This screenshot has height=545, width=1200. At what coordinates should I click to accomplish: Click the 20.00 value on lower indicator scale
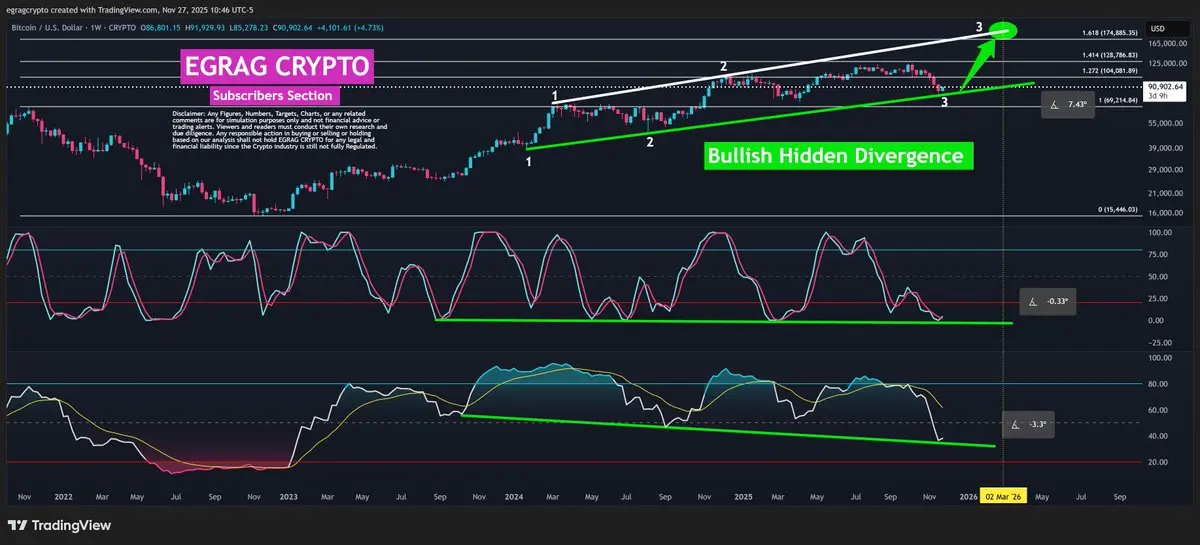1160,462
